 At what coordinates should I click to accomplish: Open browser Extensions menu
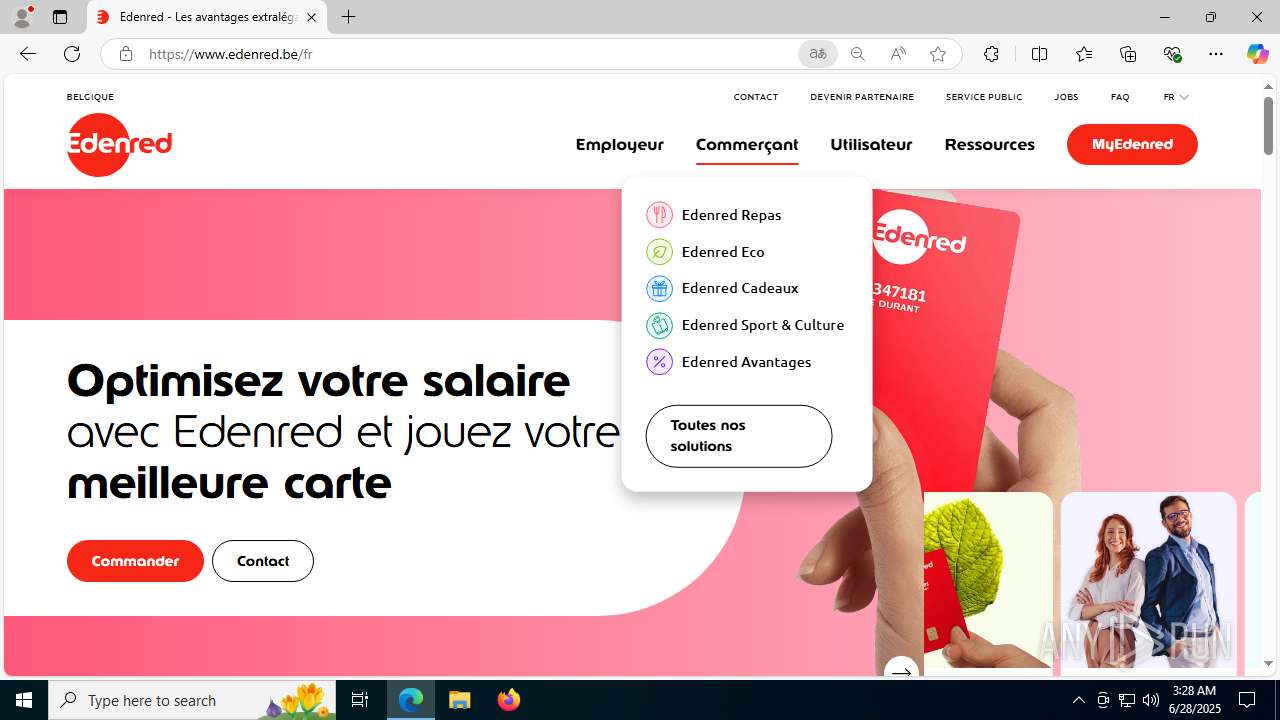pyautogui.click(x=991, y=54)
